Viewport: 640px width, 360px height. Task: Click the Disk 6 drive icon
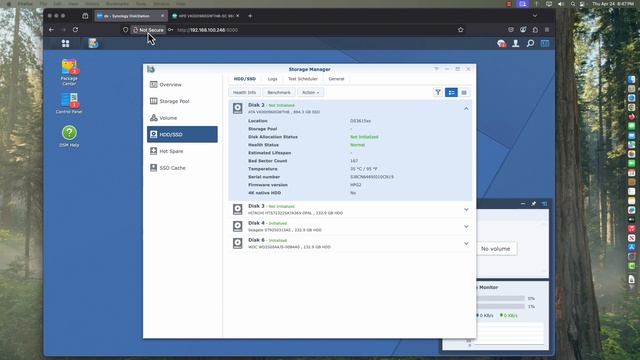[238, 243]
